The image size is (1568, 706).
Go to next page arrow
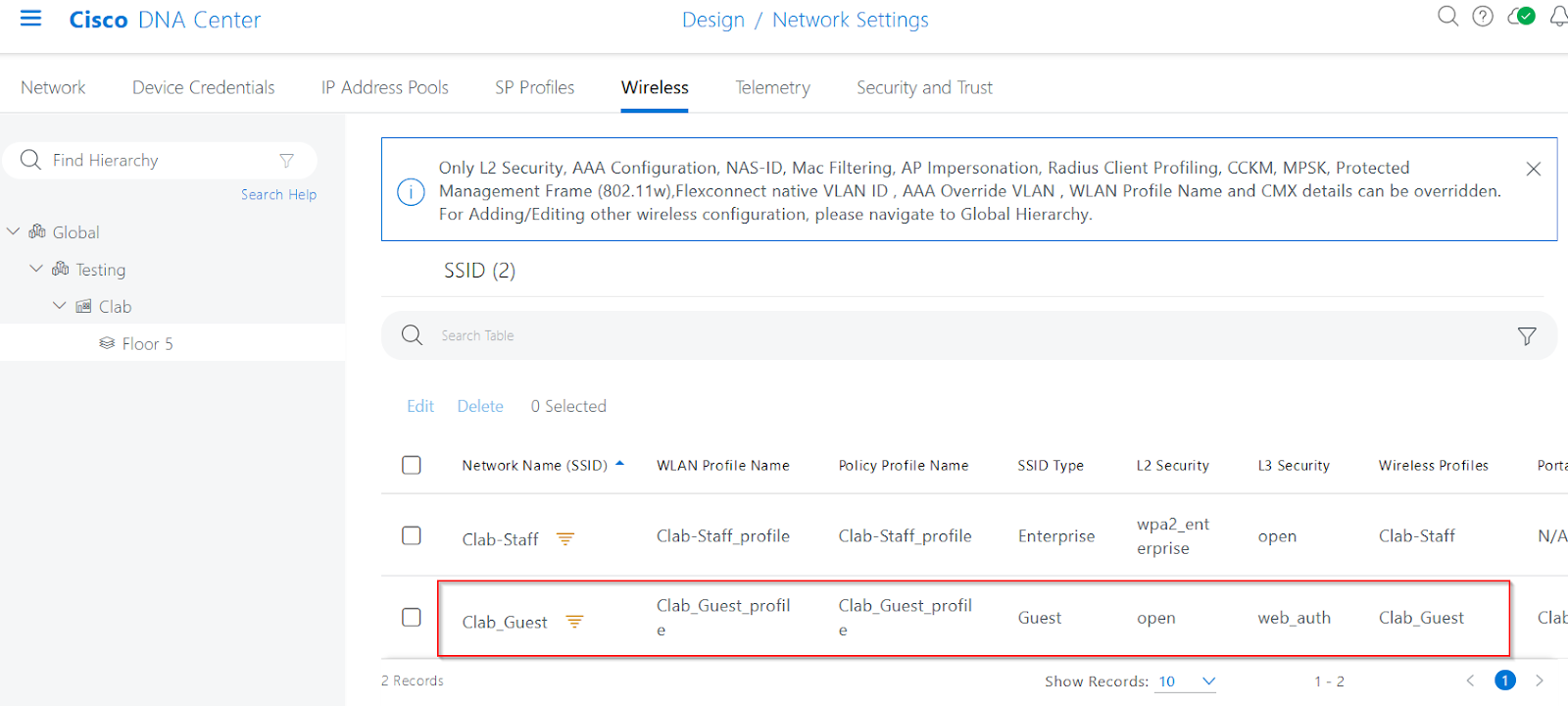[1540, 681]
